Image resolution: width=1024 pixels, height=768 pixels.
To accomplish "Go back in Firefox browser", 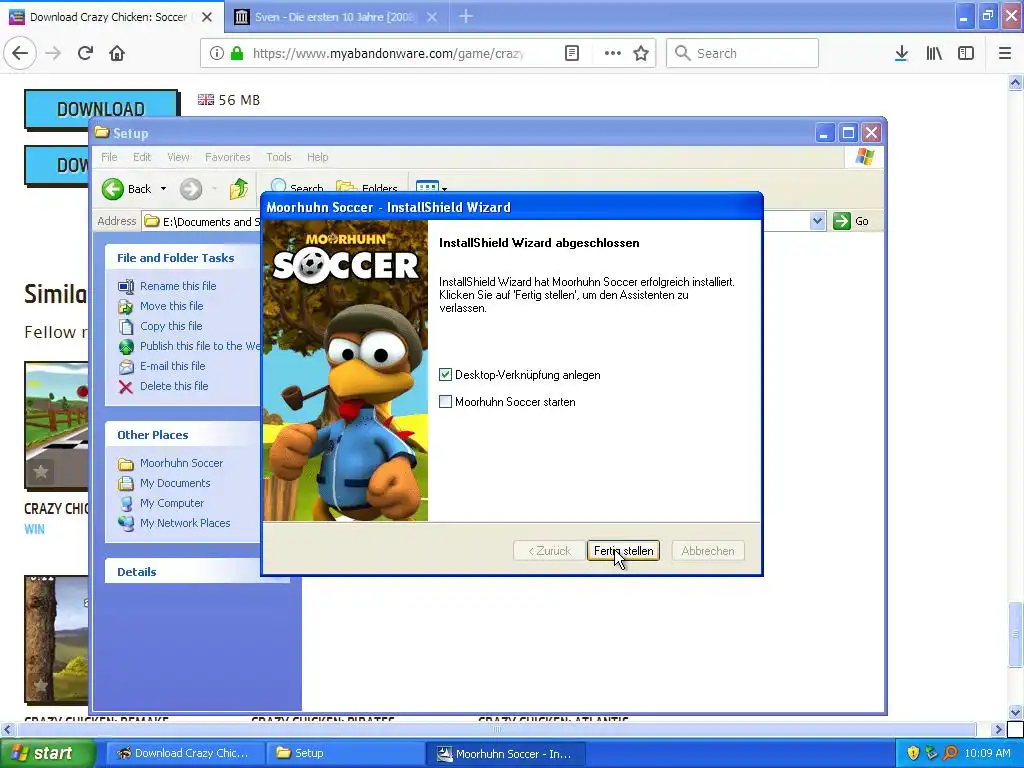I will click(20, 53).
